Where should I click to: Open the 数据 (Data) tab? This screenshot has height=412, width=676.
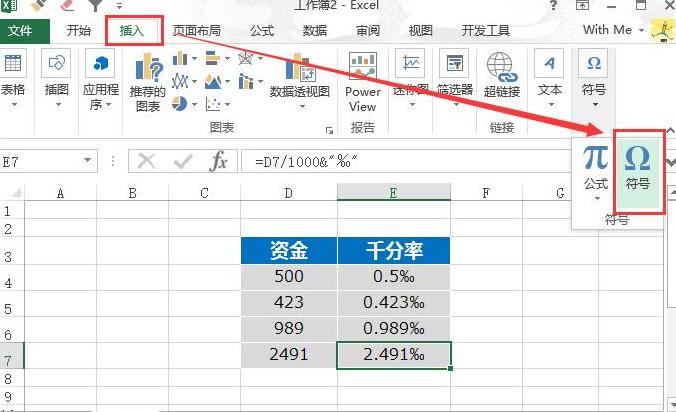[x=315, y=31]
